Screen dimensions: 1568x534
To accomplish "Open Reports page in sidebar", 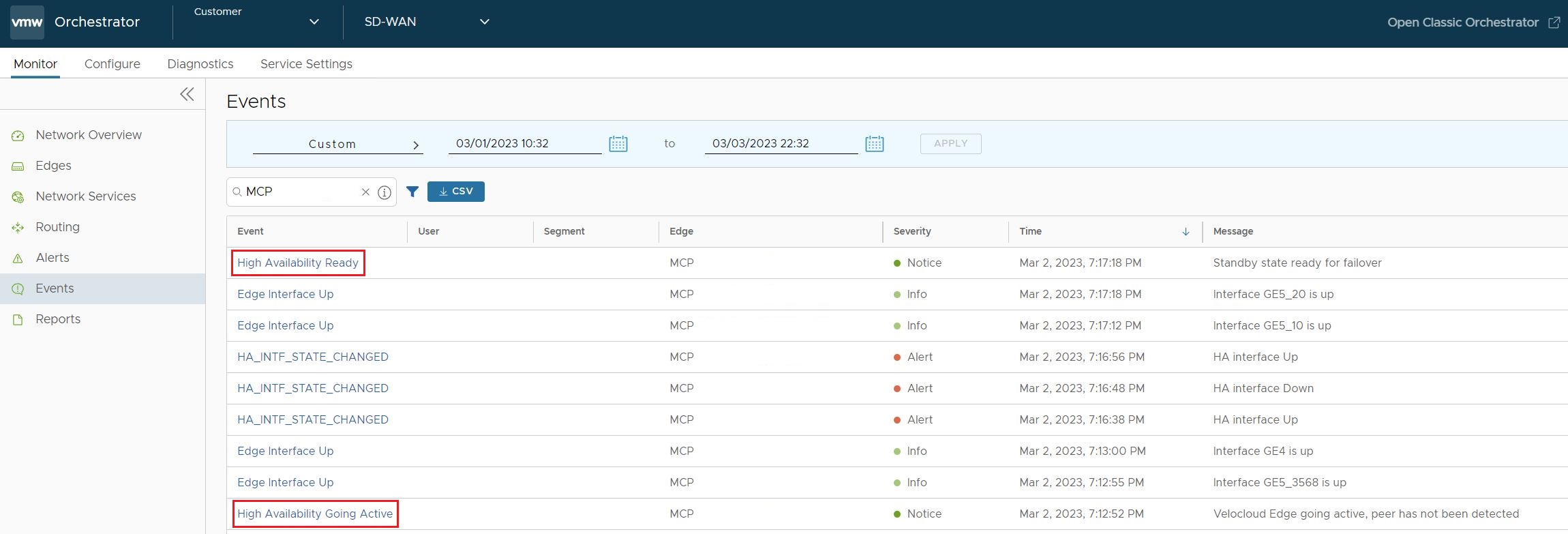I will pyautogui.click(x=58, y=319).
